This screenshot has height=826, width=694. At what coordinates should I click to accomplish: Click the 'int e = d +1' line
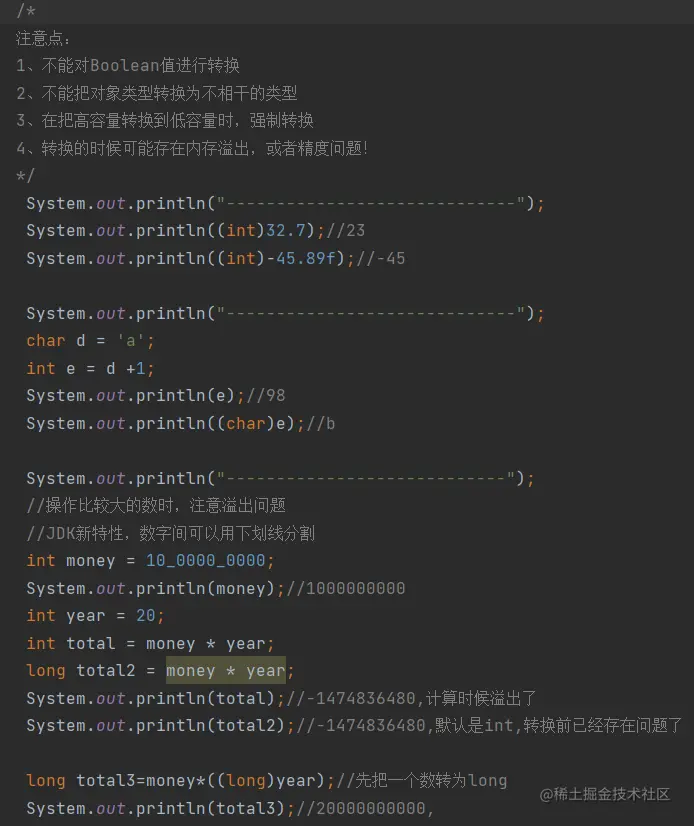[90, 368]
